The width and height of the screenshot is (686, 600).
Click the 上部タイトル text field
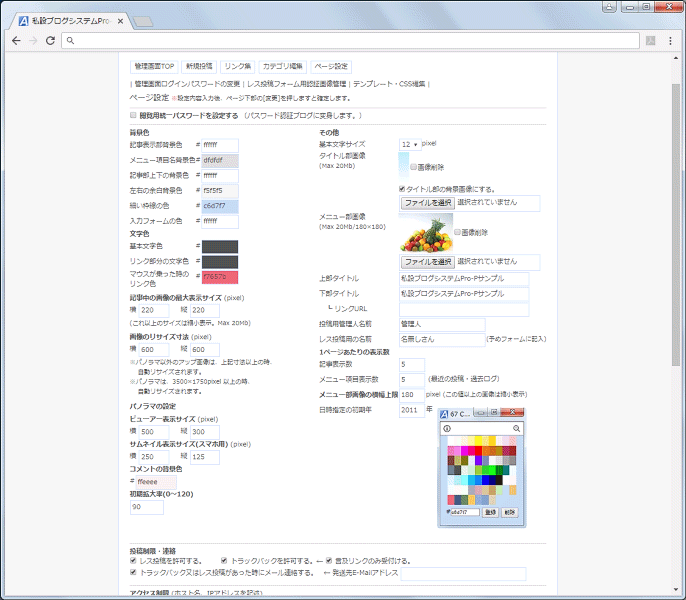(x=463, y=278)
